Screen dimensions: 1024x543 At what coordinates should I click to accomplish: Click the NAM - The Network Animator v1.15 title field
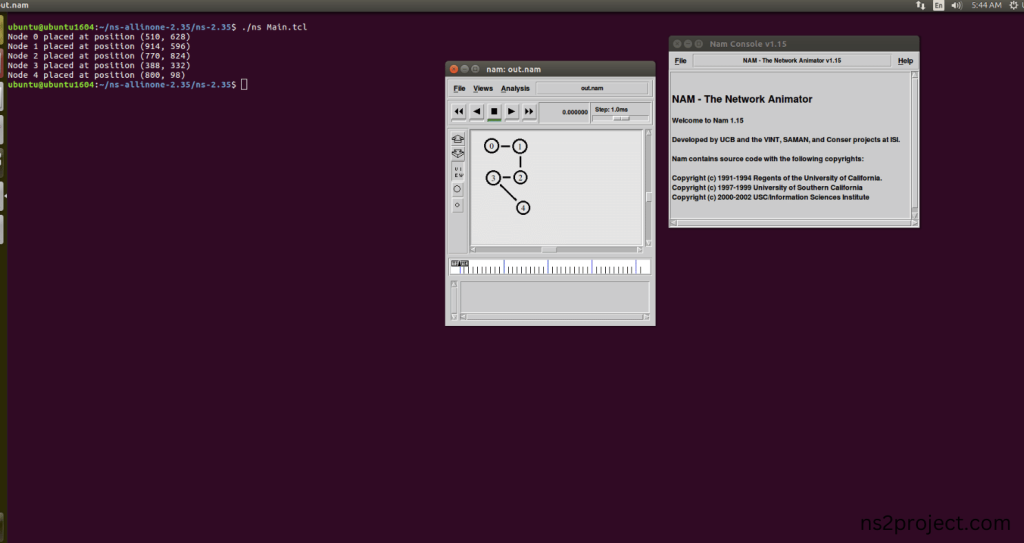click(x=792, y=61)
